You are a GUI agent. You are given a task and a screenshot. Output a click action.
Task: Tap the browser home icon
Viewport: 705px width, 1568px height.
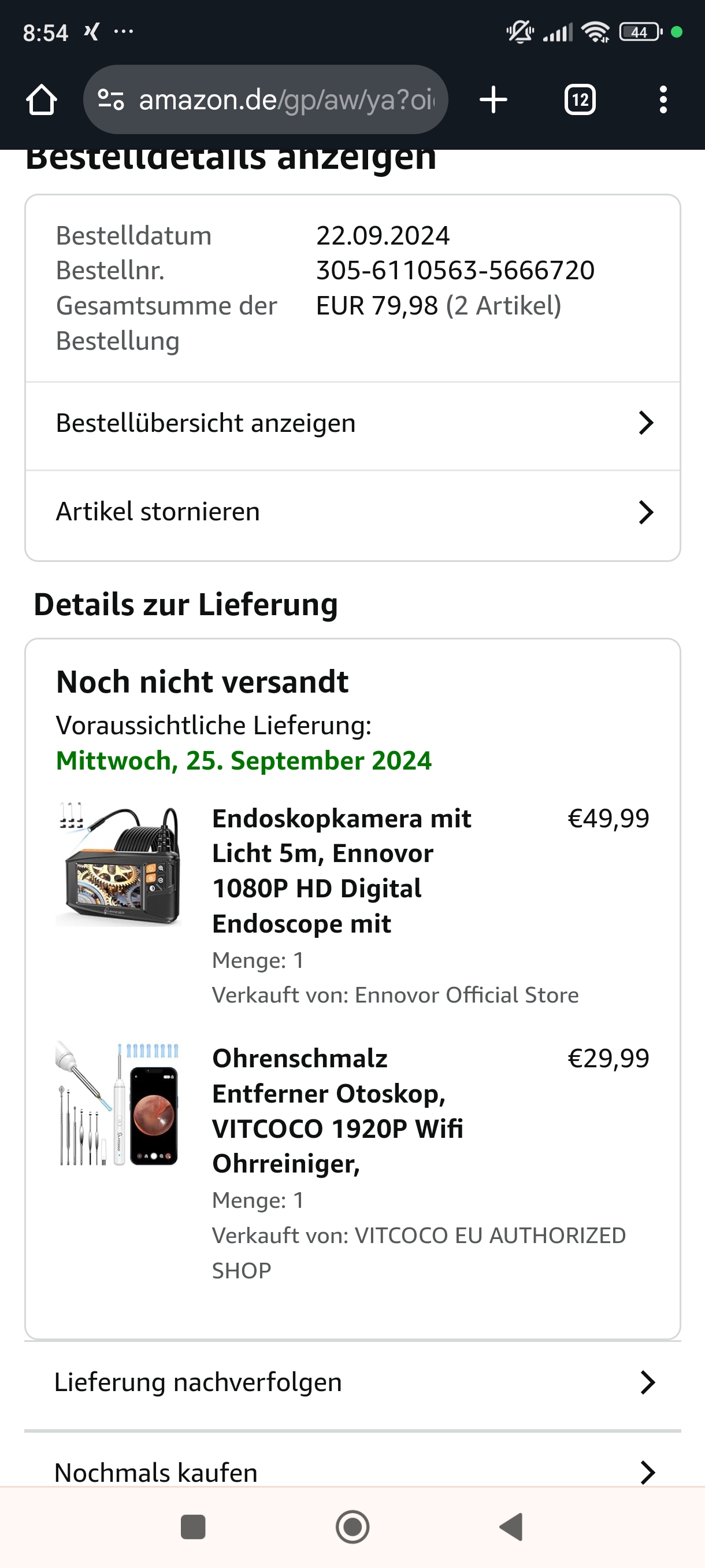click(x=42, y=100)
